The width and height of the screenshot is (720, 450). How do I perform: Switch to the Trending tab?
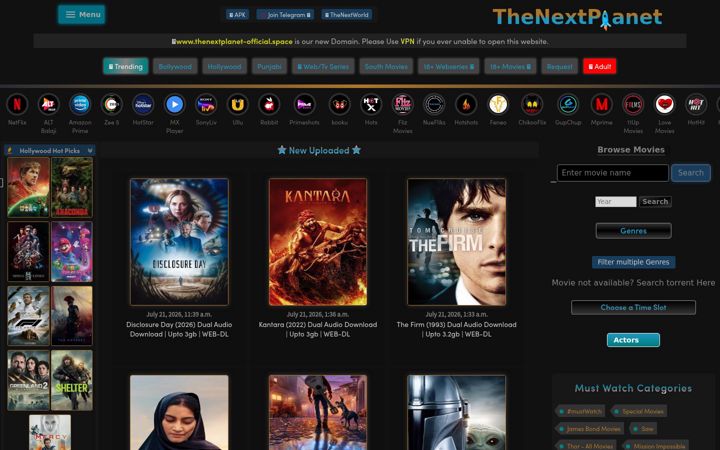tap(125, 66)
